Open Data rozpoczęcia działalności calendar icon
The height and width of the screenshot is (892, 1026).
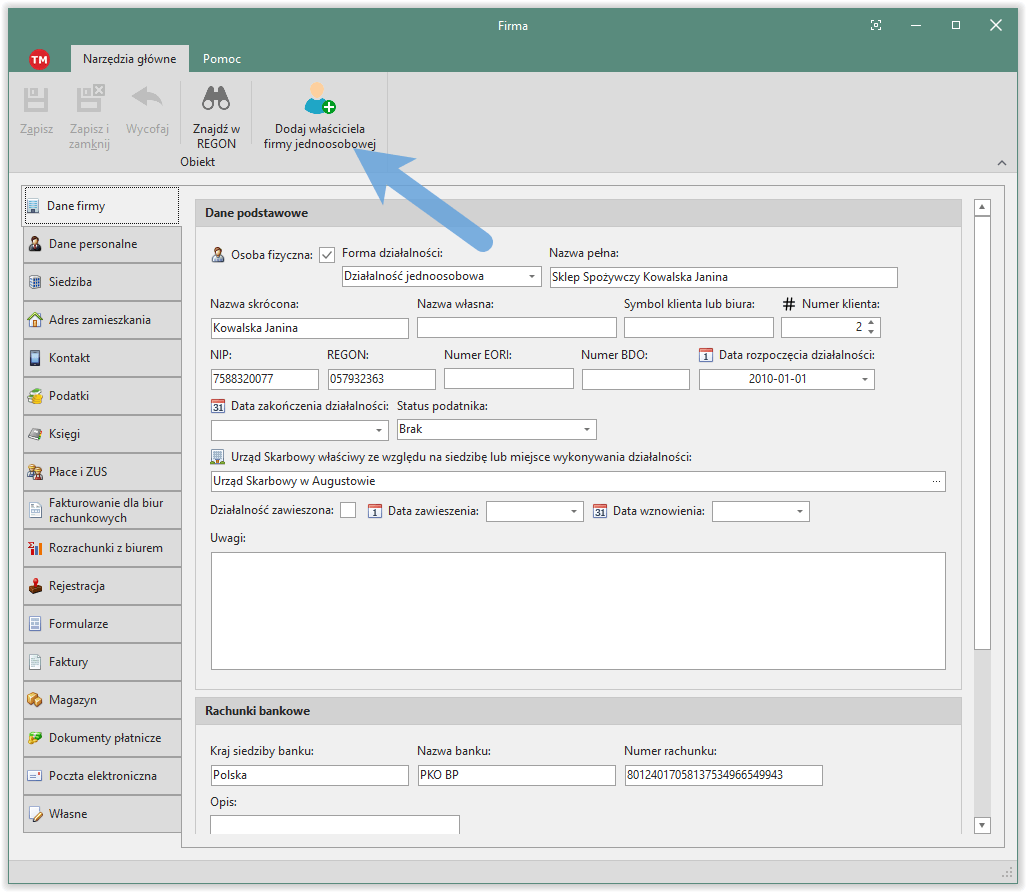(706, 355)
